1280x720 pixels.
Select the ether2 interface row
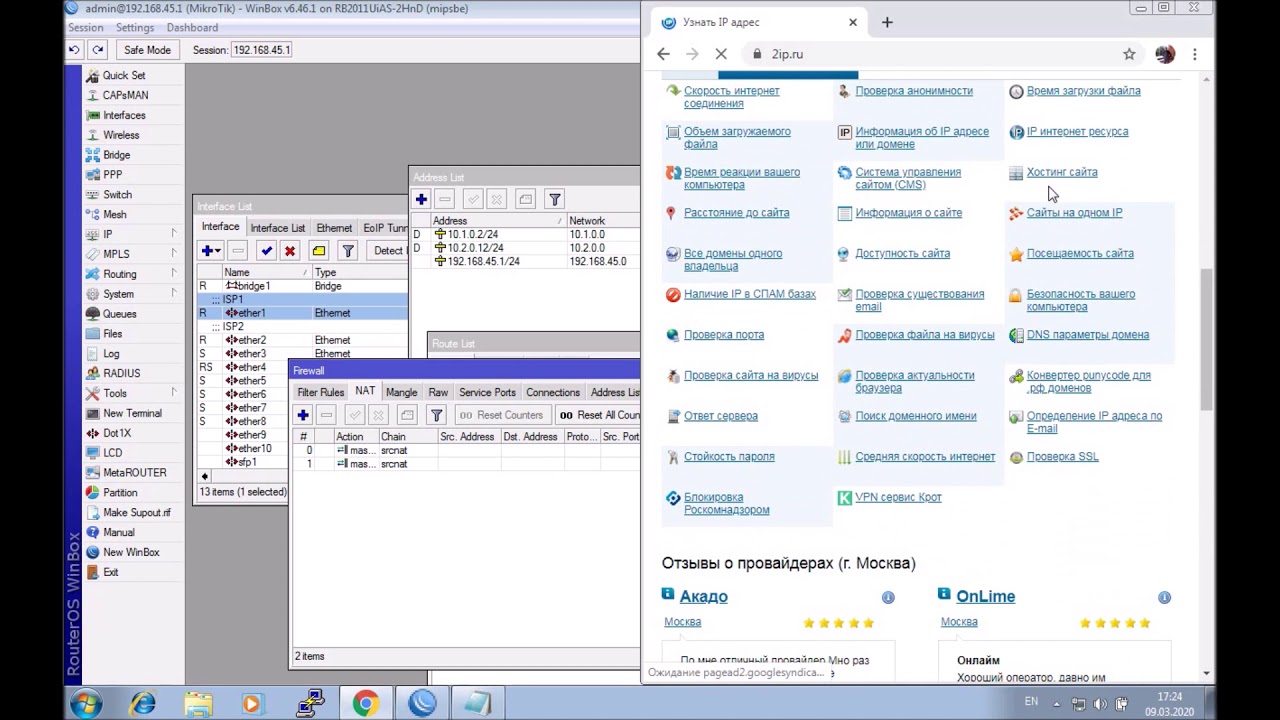pos(302,340)
